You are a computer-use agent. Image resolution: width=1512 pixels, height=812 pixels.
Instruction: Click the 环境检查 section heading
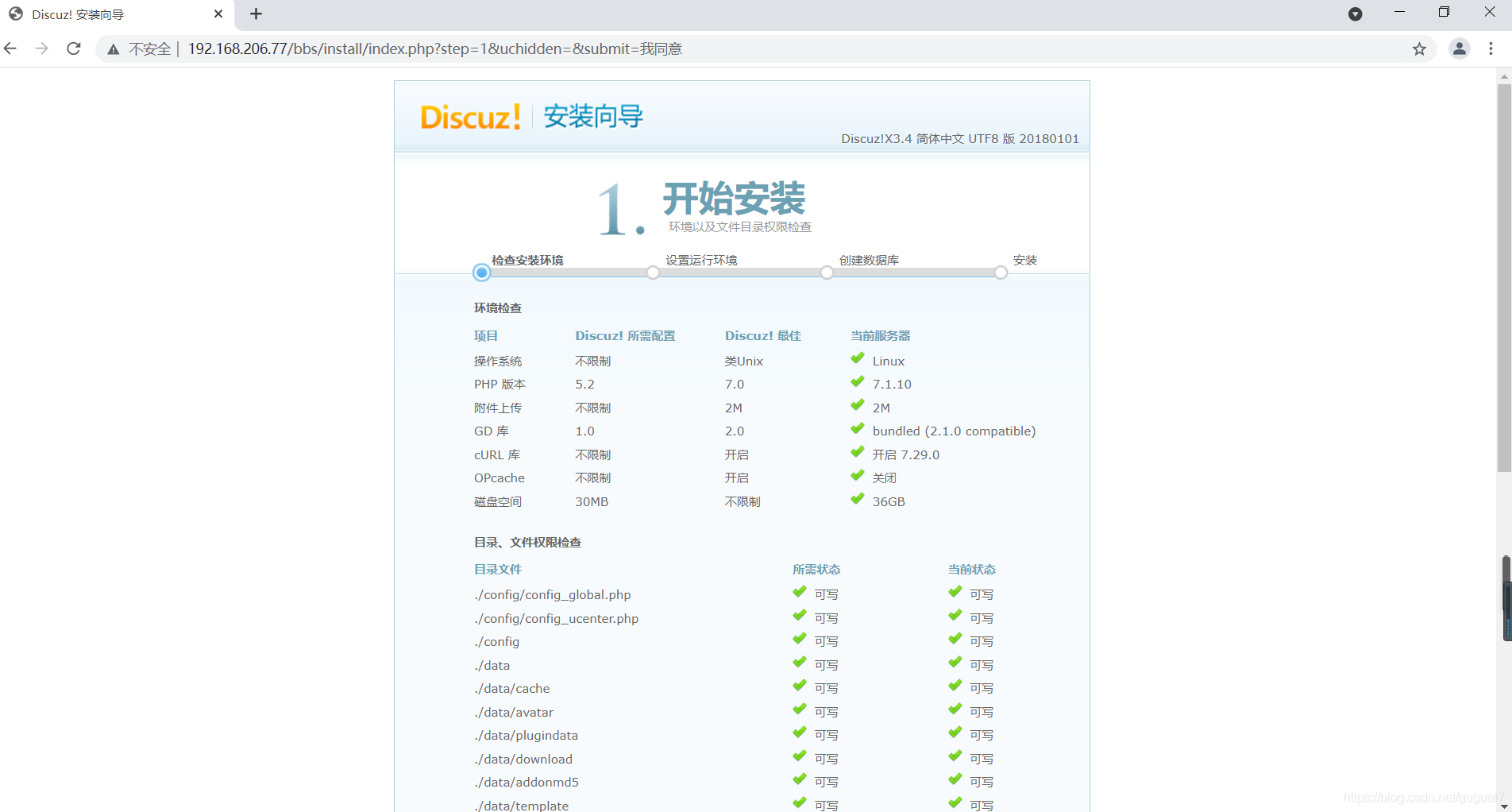click(x=498, y=308)
